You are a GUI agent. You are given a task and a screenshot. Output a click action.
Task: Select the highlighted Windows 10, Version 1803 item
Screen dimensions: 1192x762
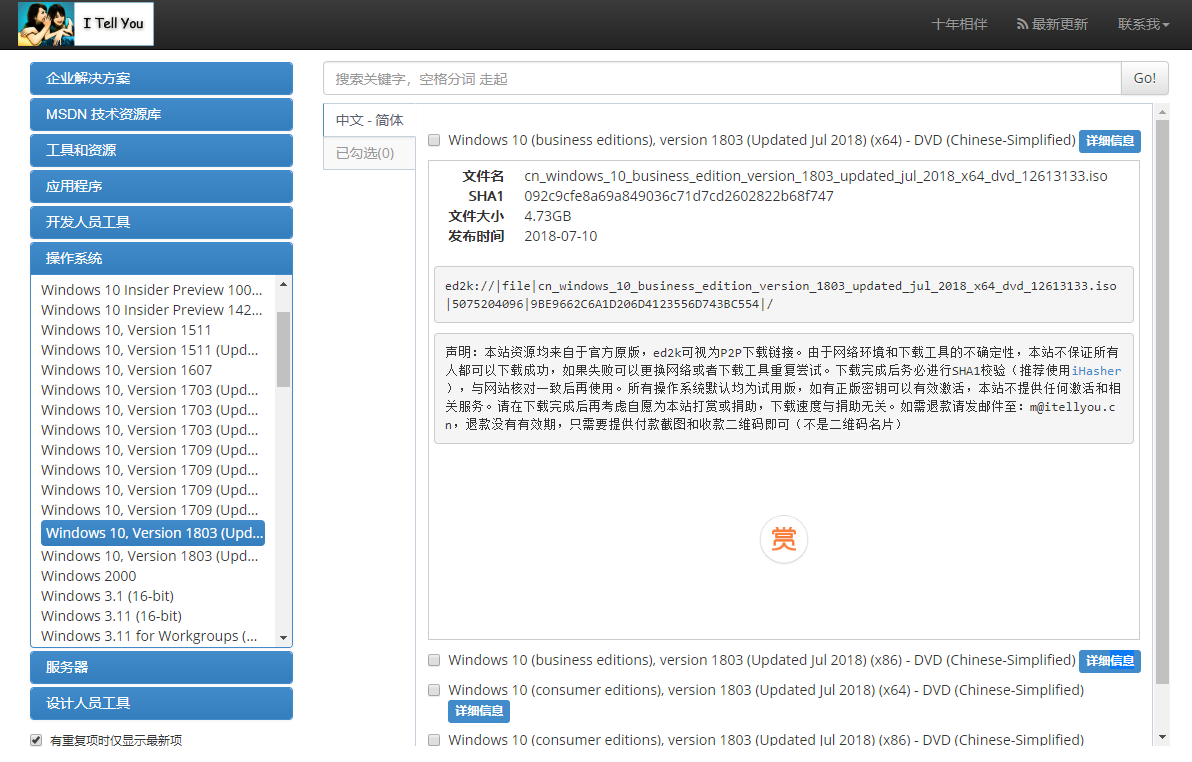(x=153, y=533)
